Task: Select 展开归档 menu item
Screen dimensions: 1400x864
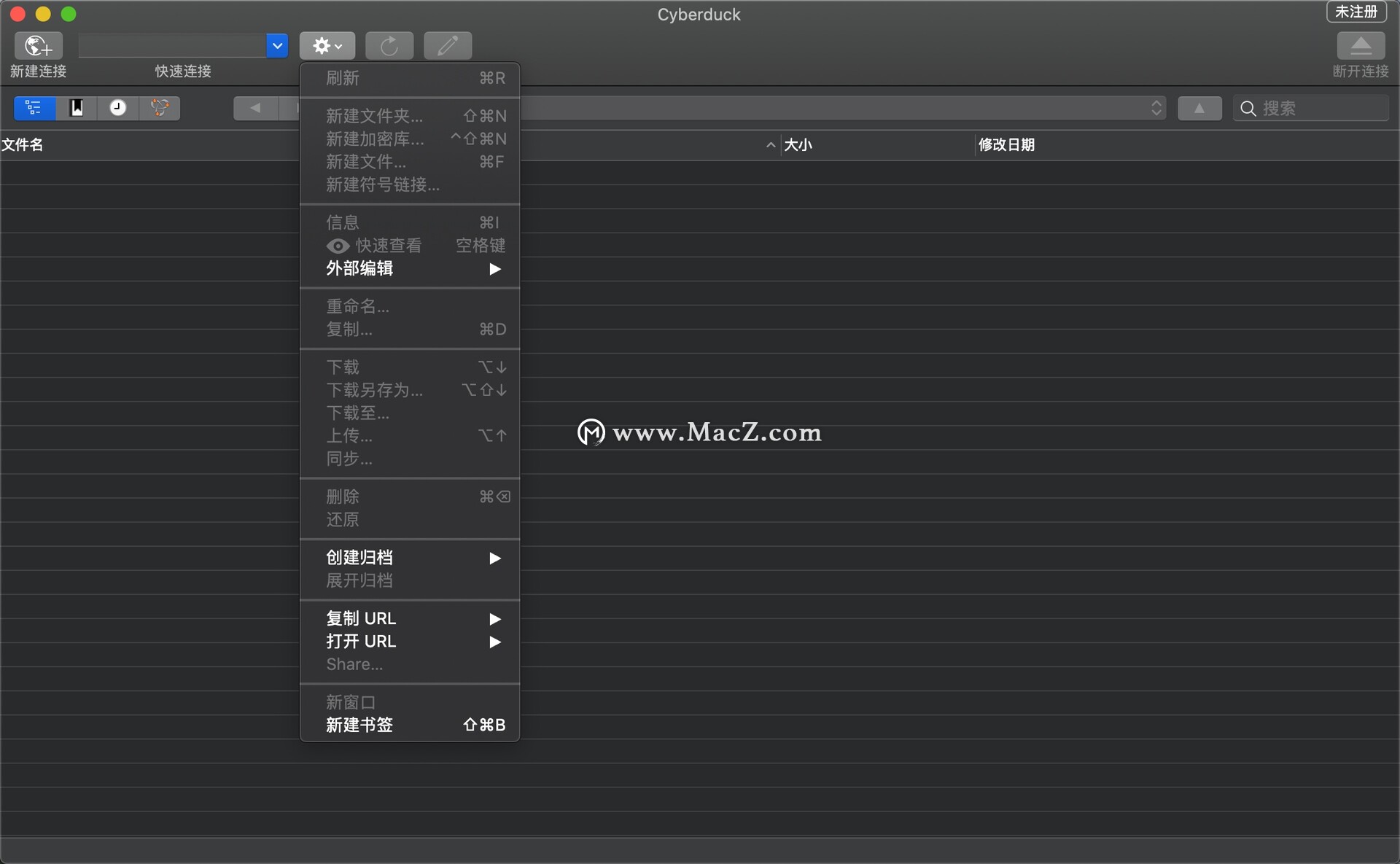Action: (x=410, y=580)
